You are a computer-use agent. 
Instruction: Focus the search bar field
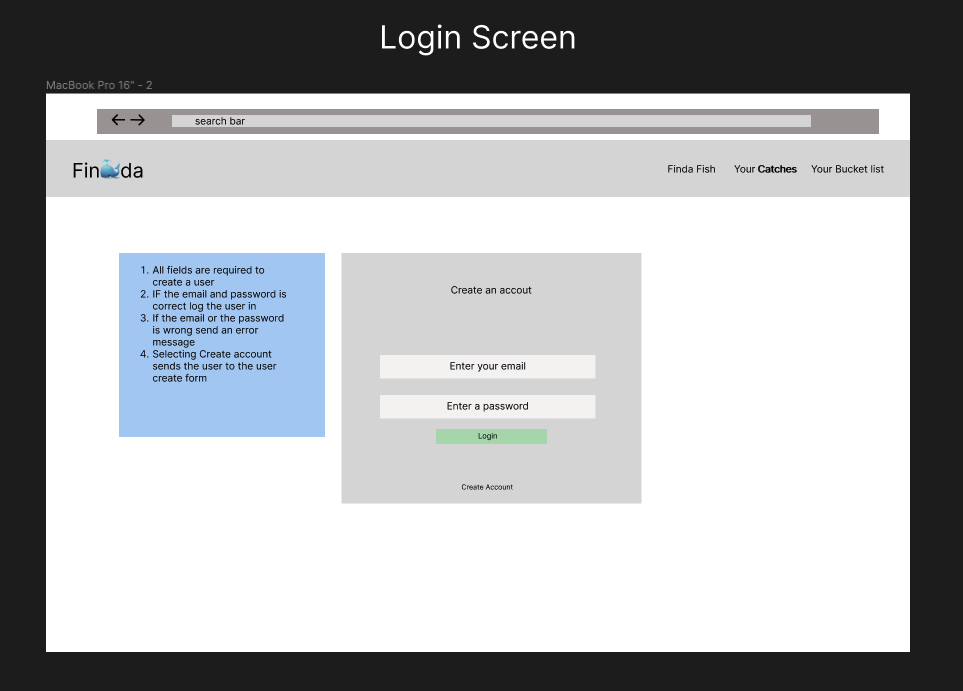[491, 121]
